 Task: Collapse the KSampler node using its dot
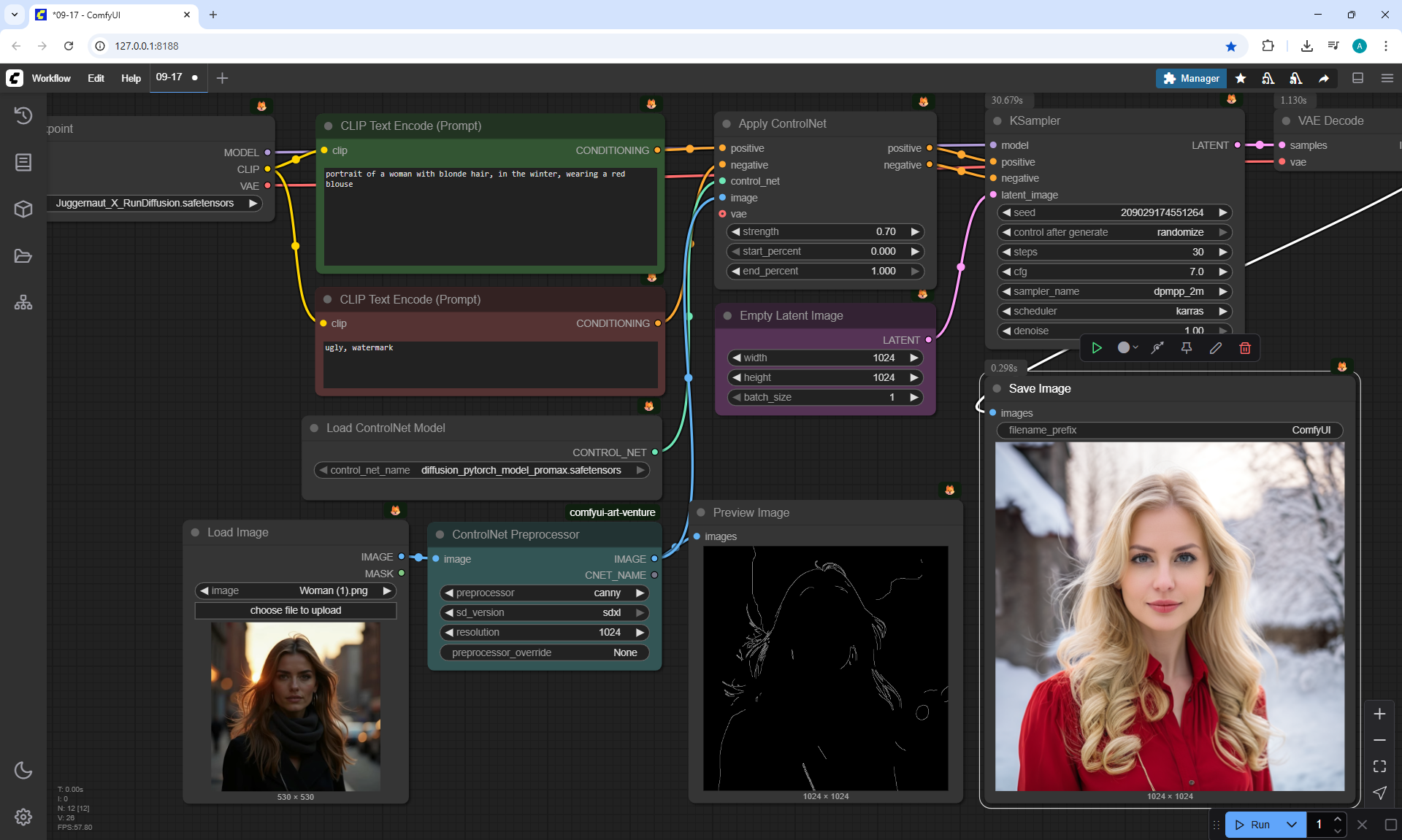[997, 121]
